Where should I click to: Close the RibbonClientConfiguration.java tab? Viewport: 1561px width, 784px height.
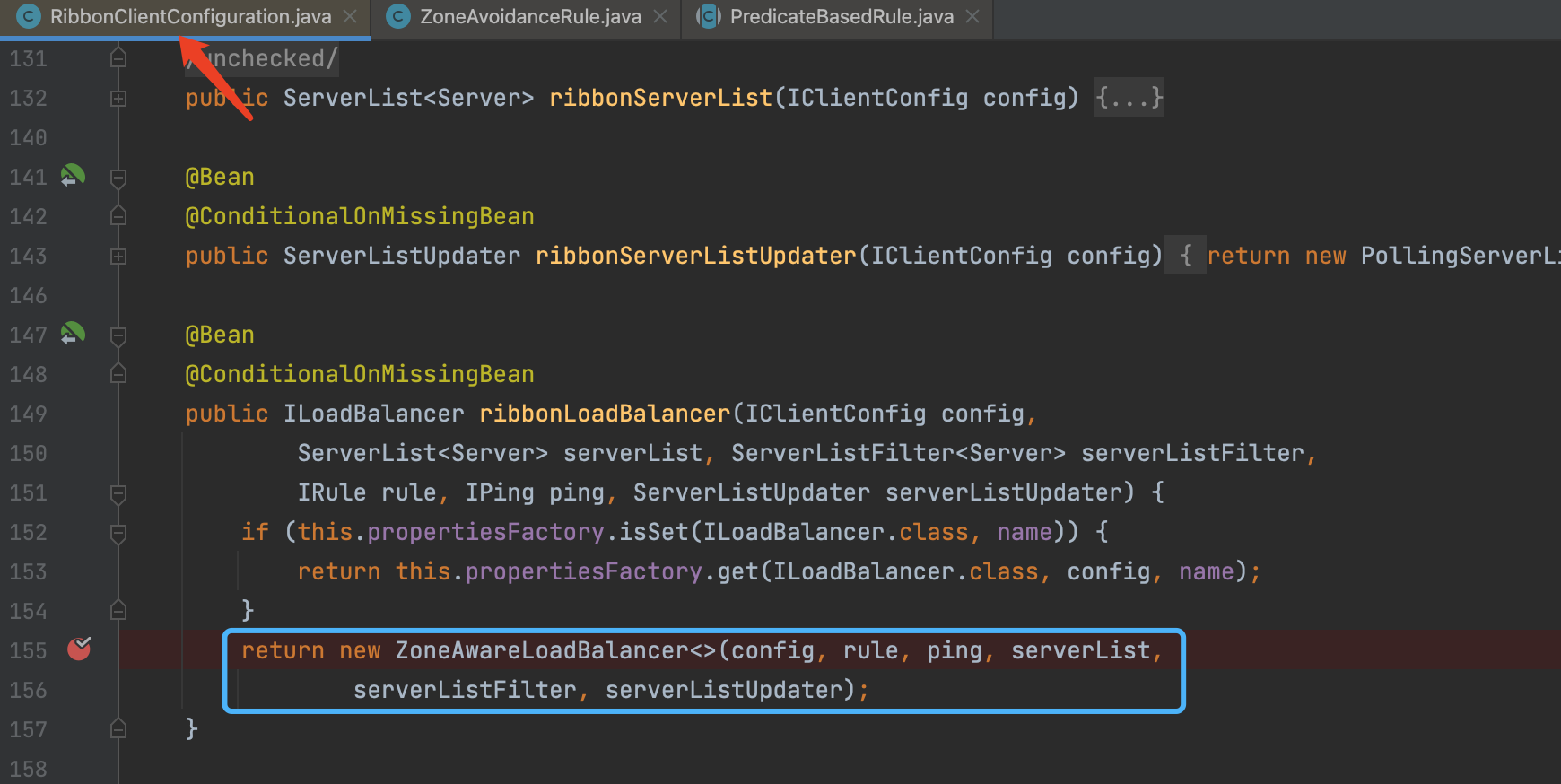350,17
